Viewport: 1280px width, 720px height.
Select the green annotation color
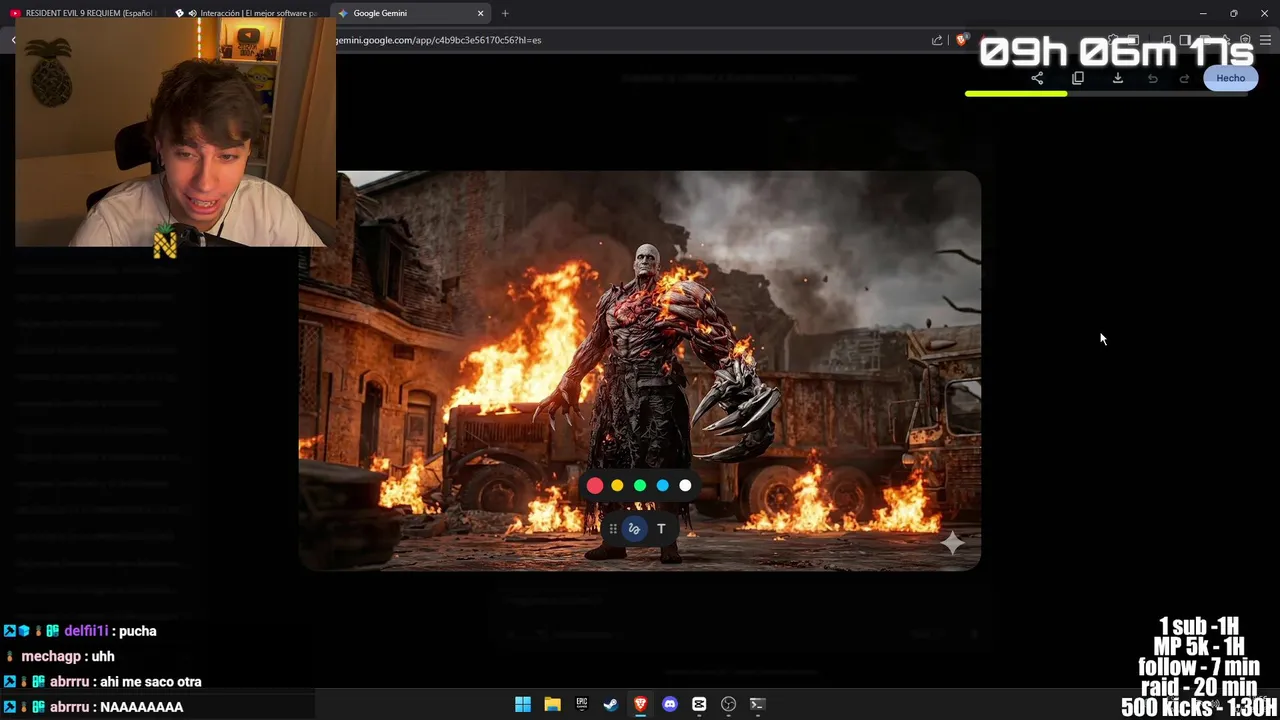point(640,486)
